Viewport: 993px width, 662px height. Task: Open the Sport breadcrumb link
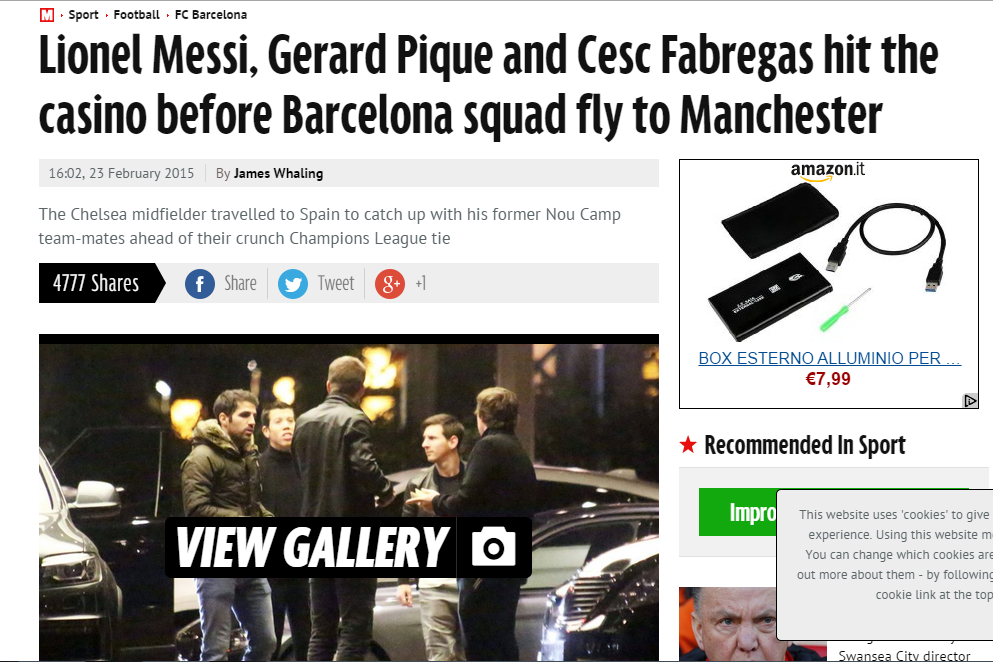(x=83, y=15)
